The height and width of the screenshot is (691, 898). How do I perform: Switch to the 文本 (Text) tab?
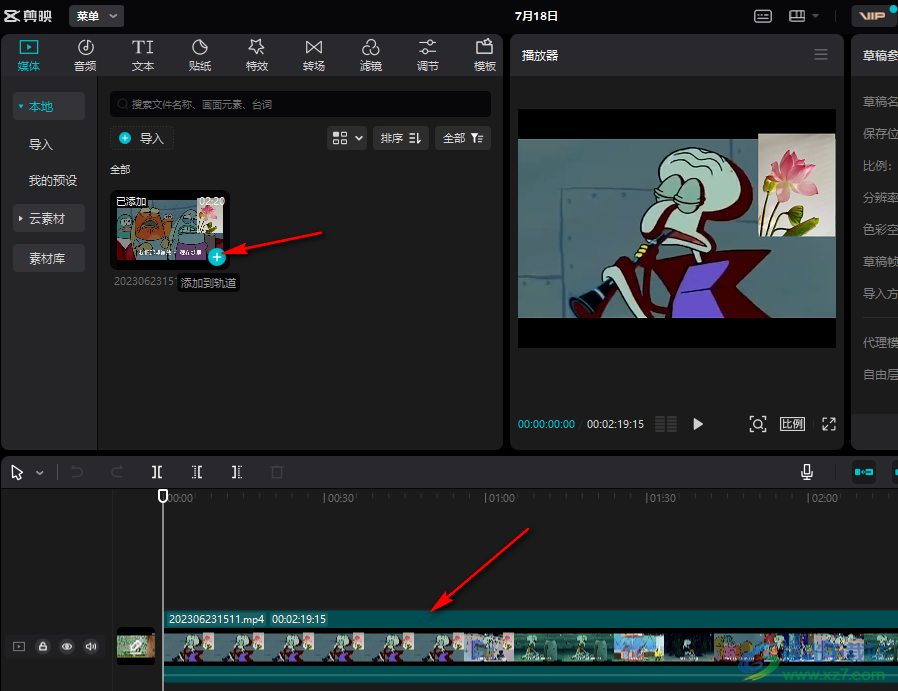coord(143,56)
